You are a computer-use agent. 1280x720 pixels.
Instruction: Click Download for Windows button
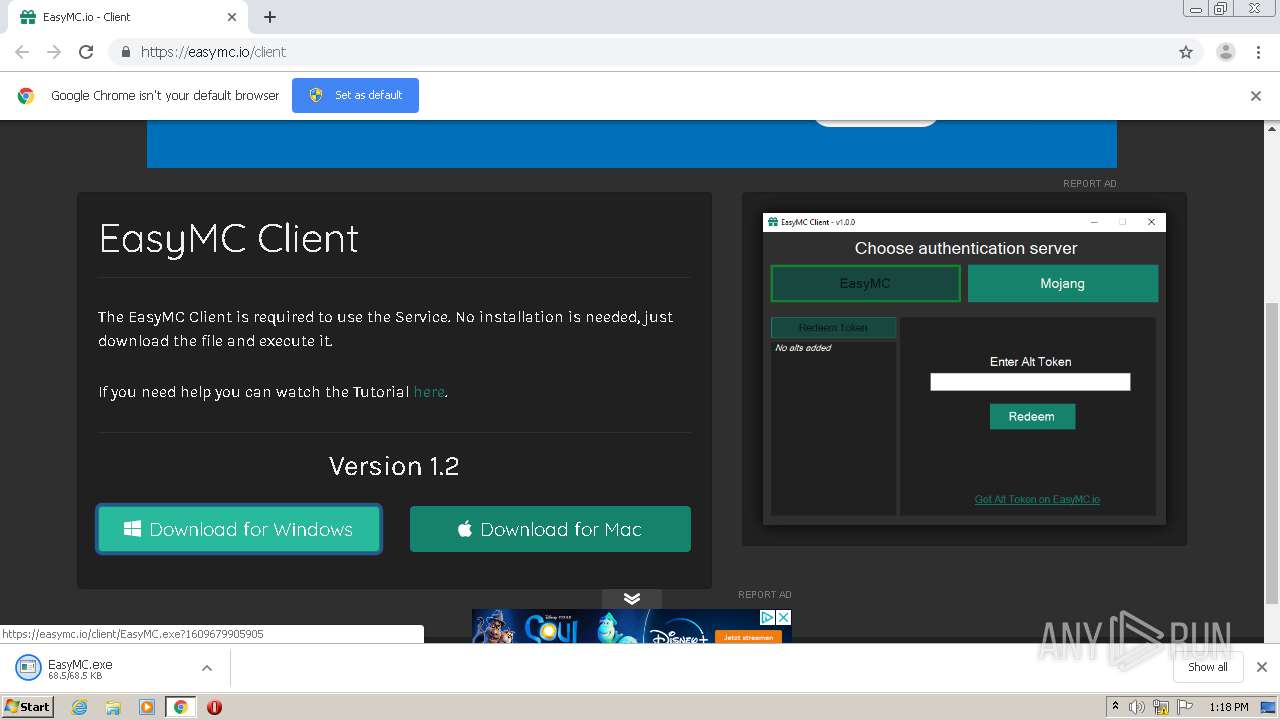[x=239, y=529]
